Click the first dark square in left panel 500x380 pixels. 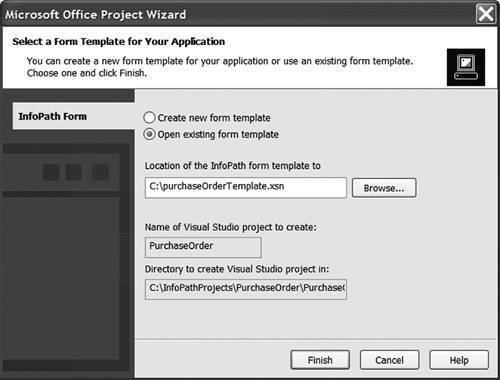[51, 172]
